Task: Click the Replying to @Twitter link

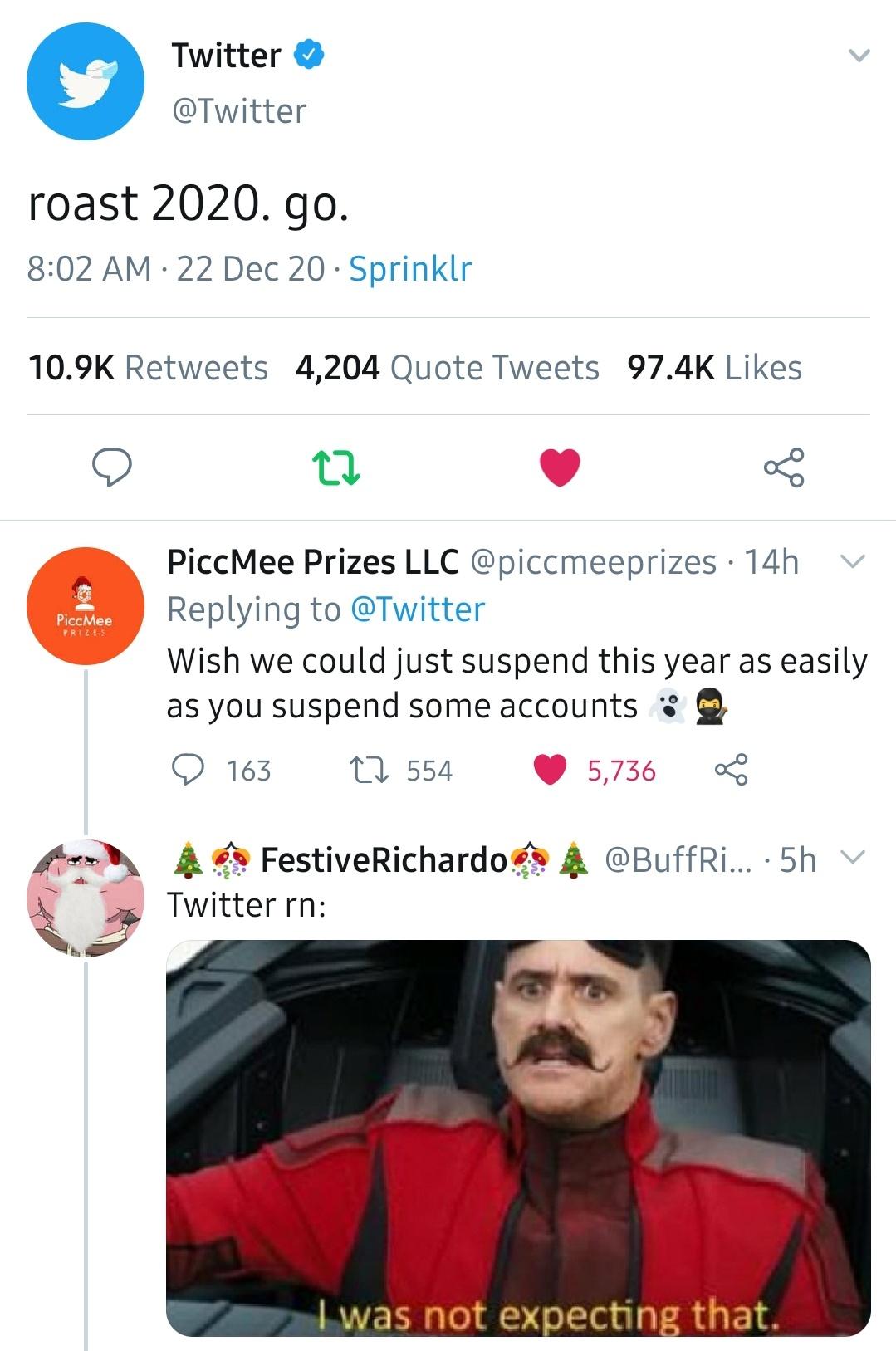Action: (x=326, y=610)
